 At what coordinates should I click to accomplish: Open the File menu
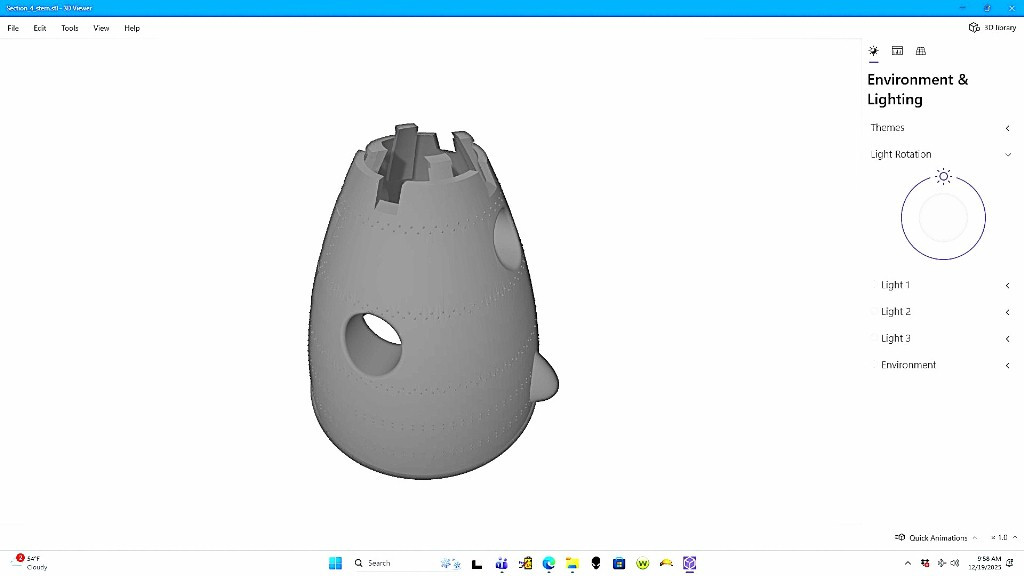(13, 28)
